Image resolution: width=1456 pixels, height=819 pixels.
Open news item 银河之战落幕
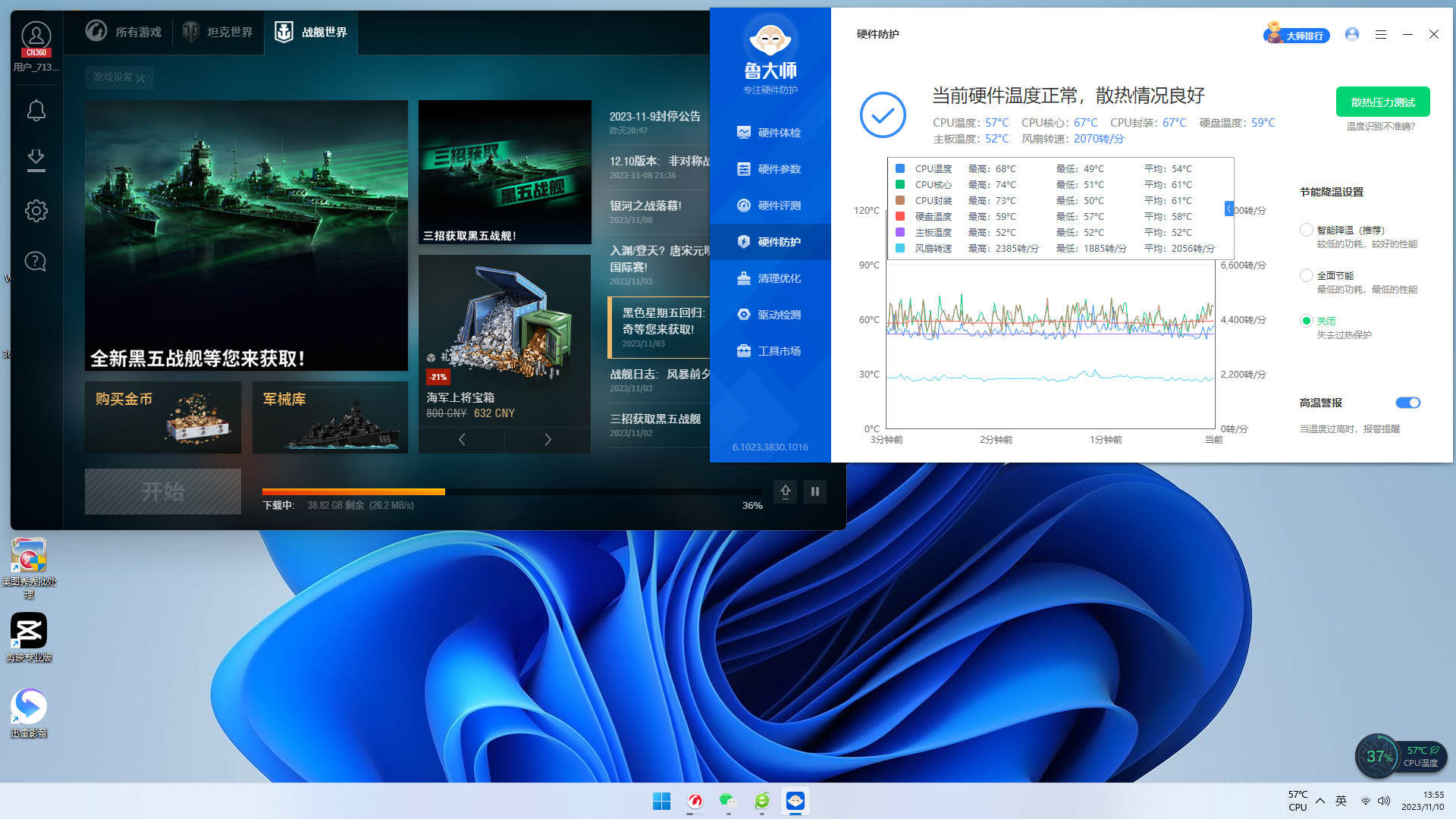pyautogui.click(x=659, y=212)
